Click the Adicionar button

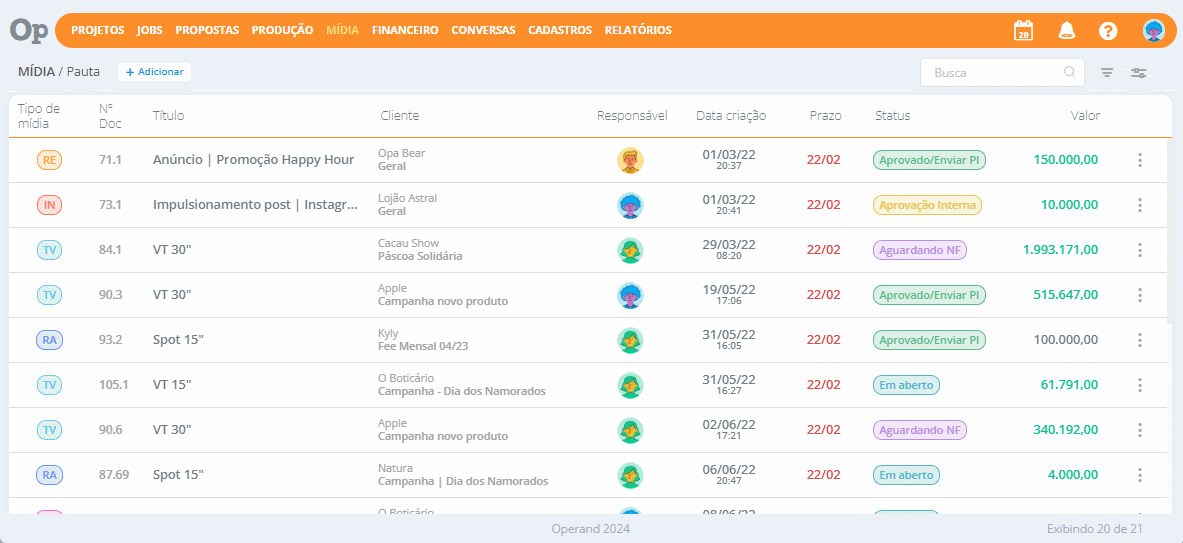click(x=155, y=72)
